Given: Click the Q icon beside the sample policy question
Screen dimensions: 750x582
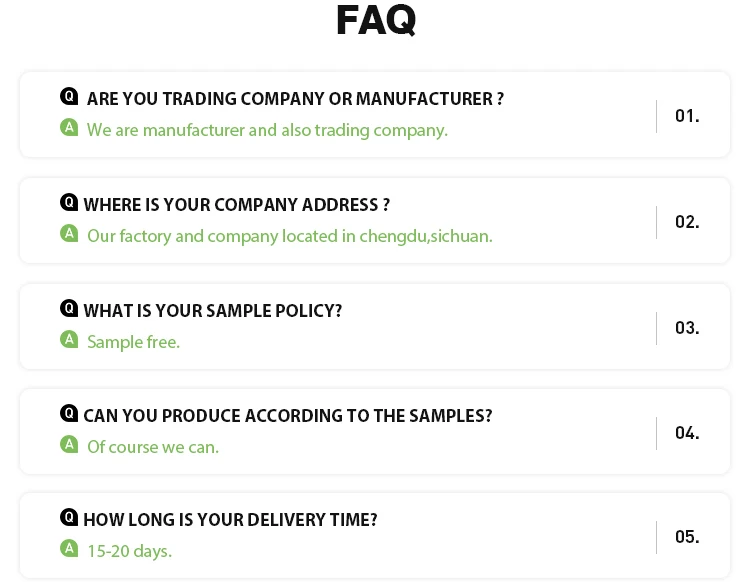Looking at the screenshot, I should 69,308.
